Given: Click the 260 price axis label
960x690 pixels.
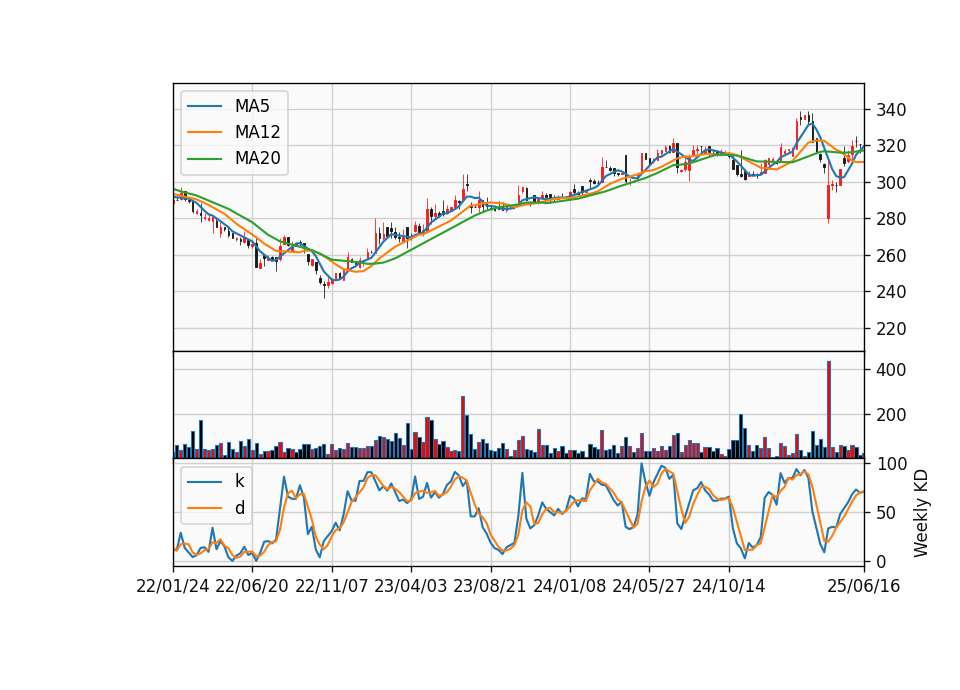Looking at the screenshot, I should [x=891, y=255].
